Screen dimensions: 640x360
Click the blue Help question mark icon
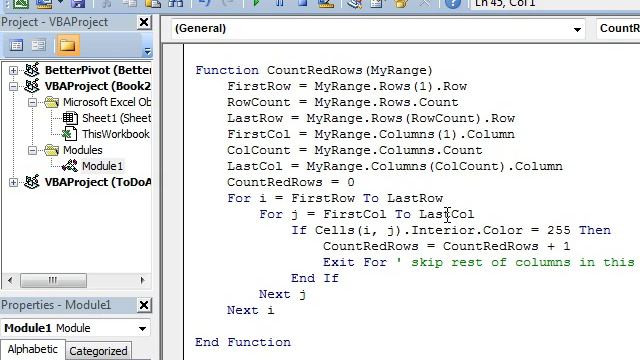click(x=452, y=4)
